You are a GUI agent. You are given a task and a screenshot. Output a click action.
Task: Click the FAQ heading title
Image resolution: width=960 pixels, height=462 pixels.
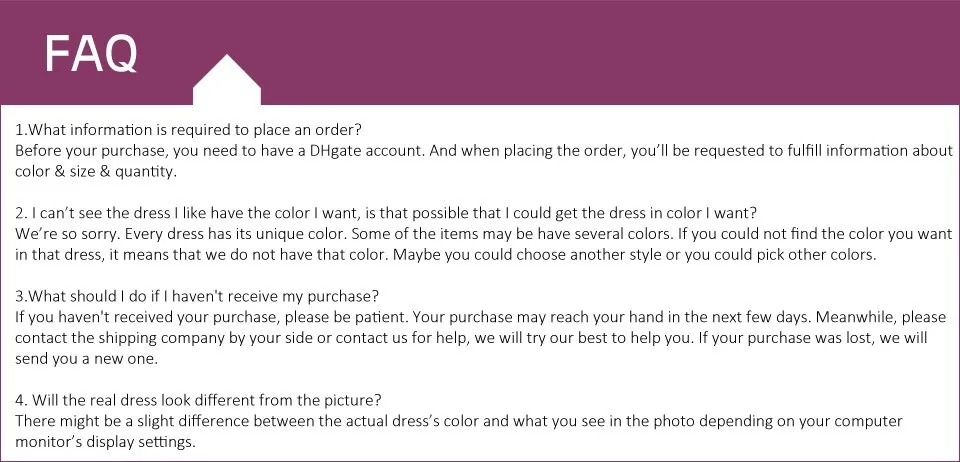tap(91, 54)
